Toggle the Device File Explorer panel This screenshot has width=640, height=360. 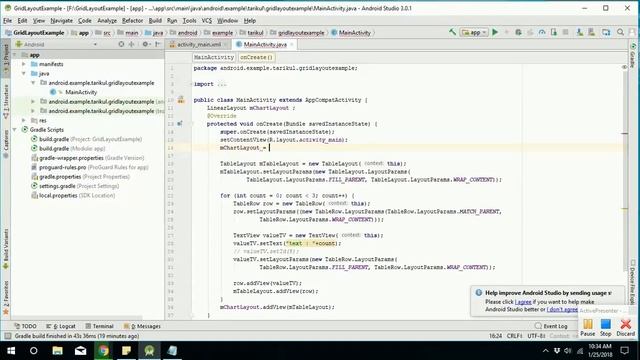pyautogui.click(x=633, y=282)
